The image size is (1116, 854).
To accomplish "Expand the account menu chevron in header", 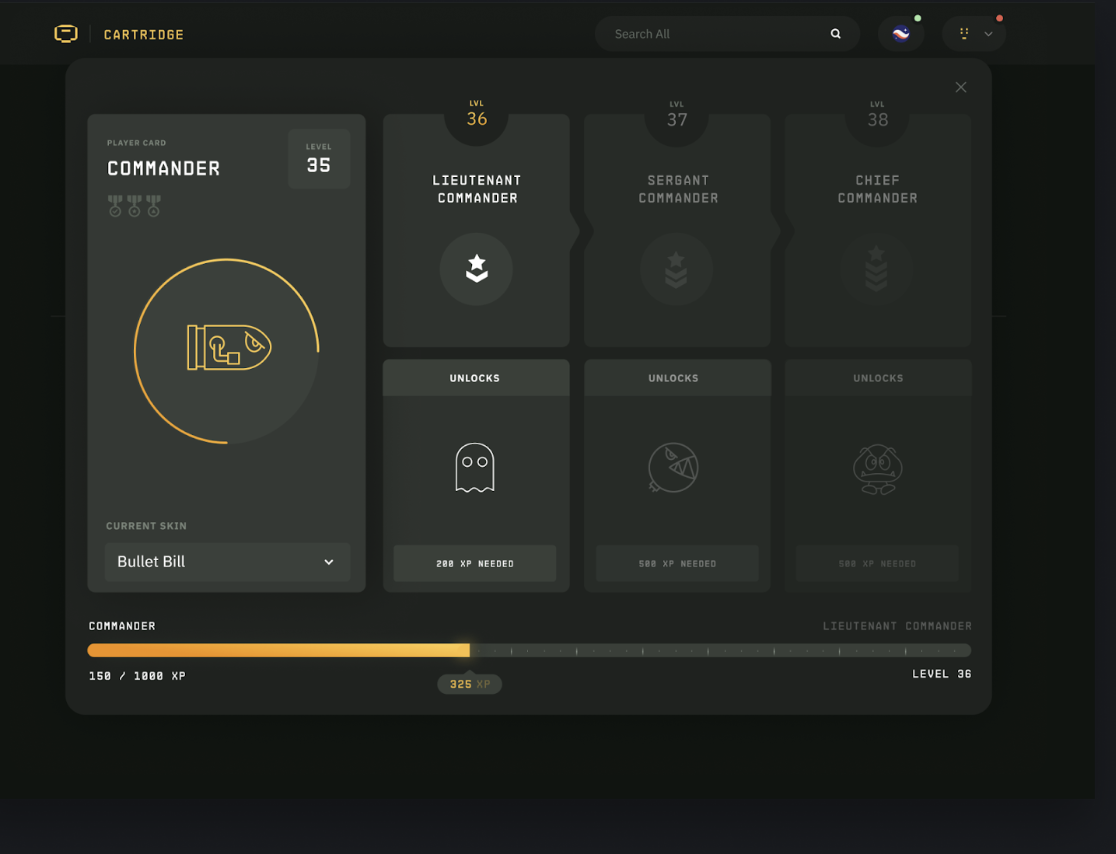I will pos(988,34).
